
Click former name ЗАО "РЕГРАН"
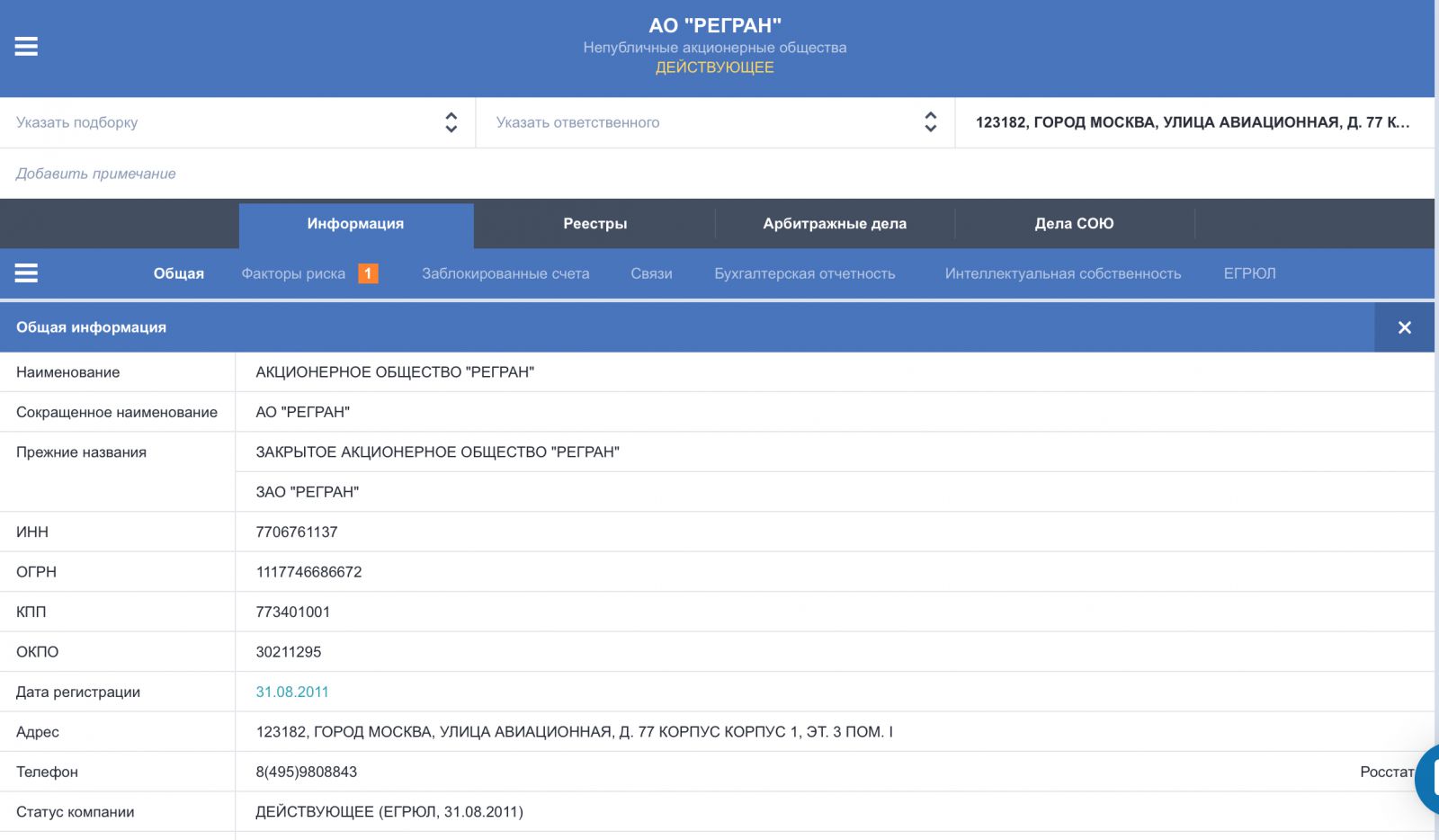pyautogui.click(x=307, y=492)
